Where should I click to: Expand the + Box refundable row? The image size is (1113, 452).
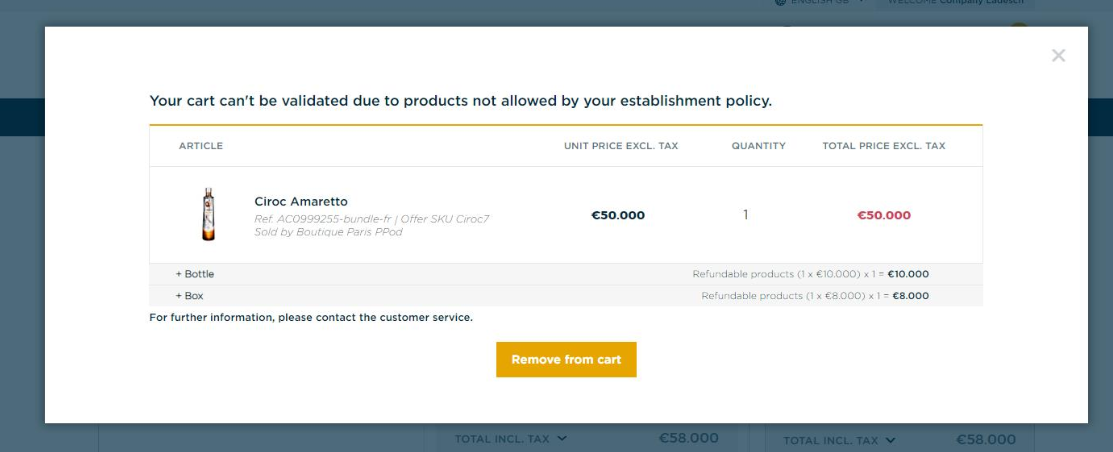(566, 296)
